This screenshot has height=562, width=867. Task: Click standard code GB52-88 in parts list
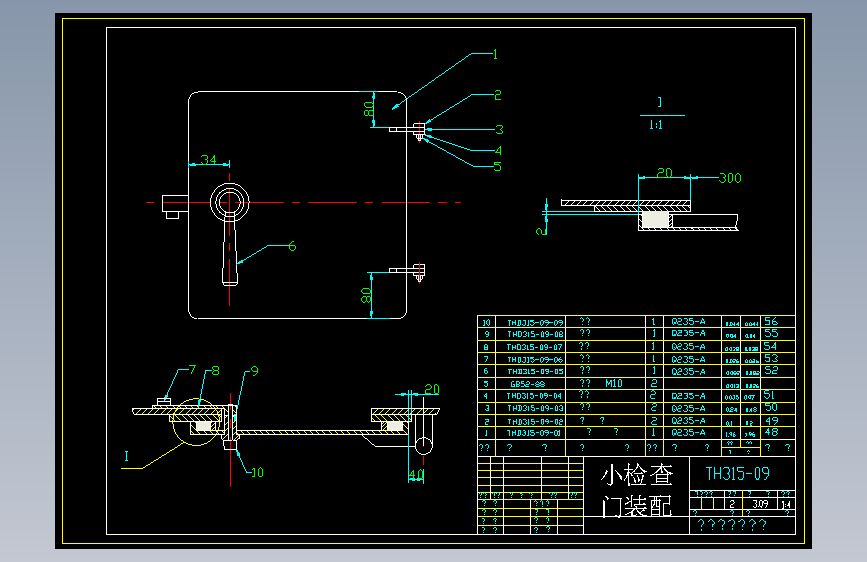527,384
